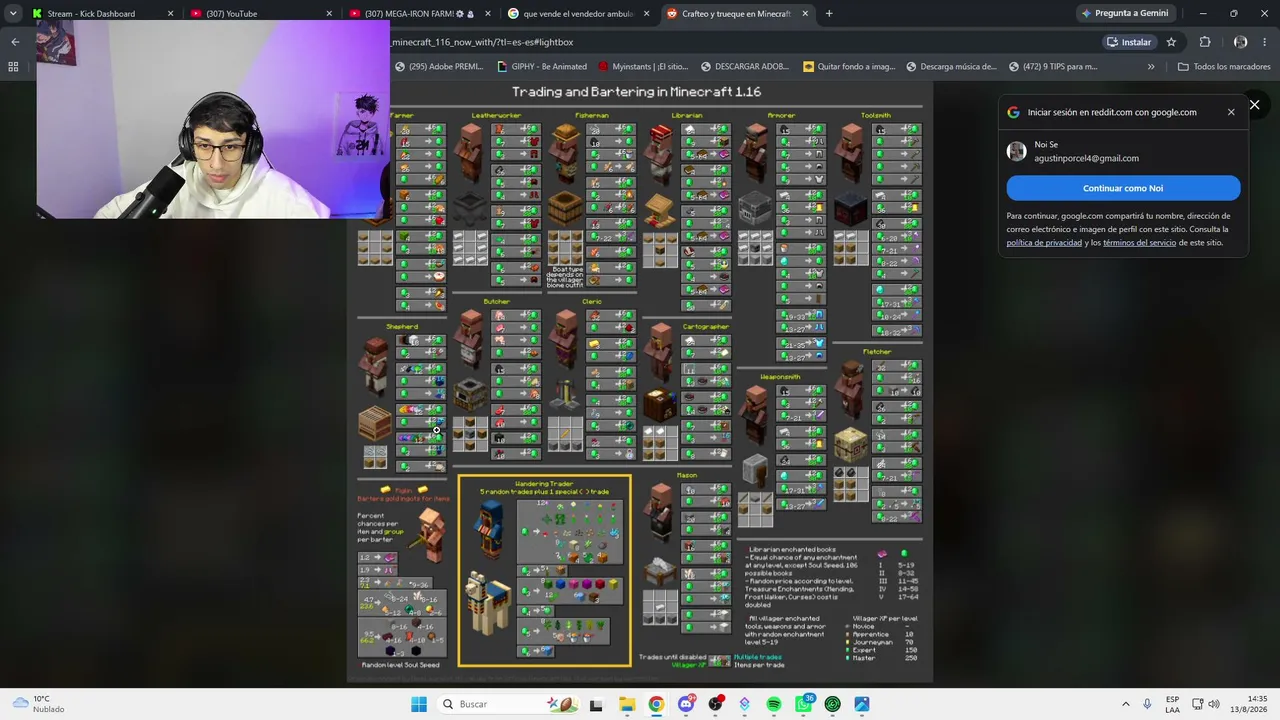
Task: Open the Windows Start menu
Action: coord(419,704)
